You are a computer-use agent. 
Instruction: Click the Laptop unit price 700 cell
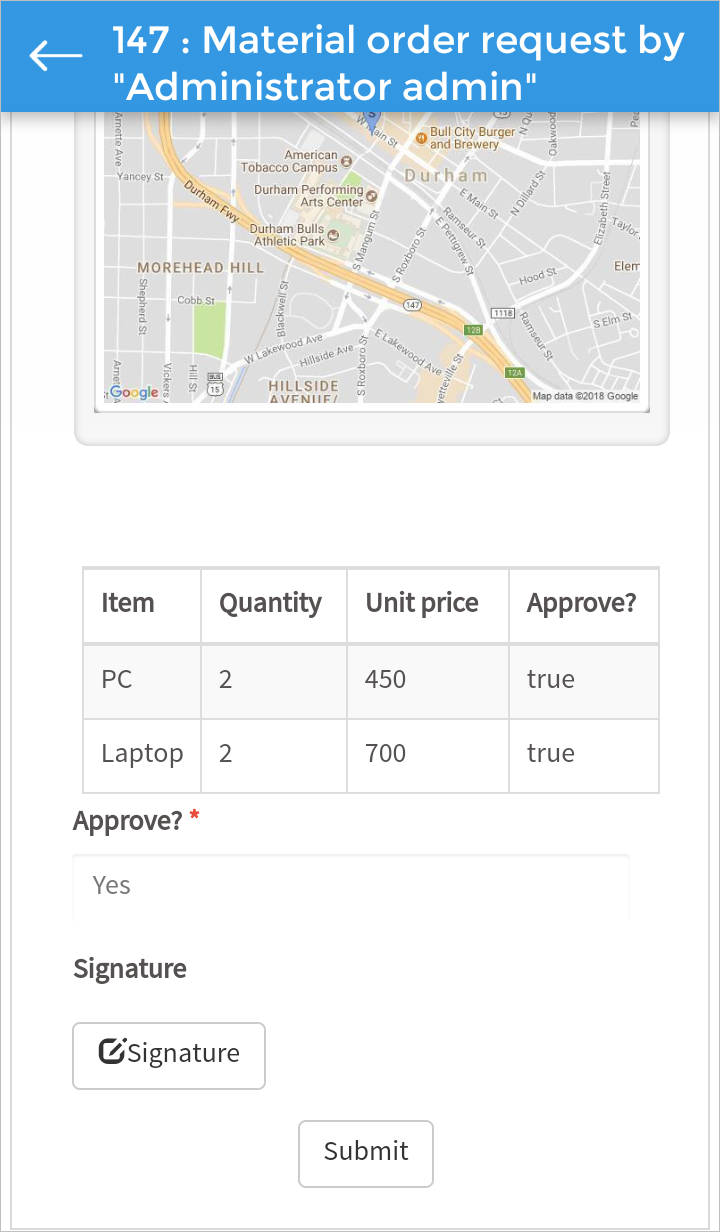point(386,754)
